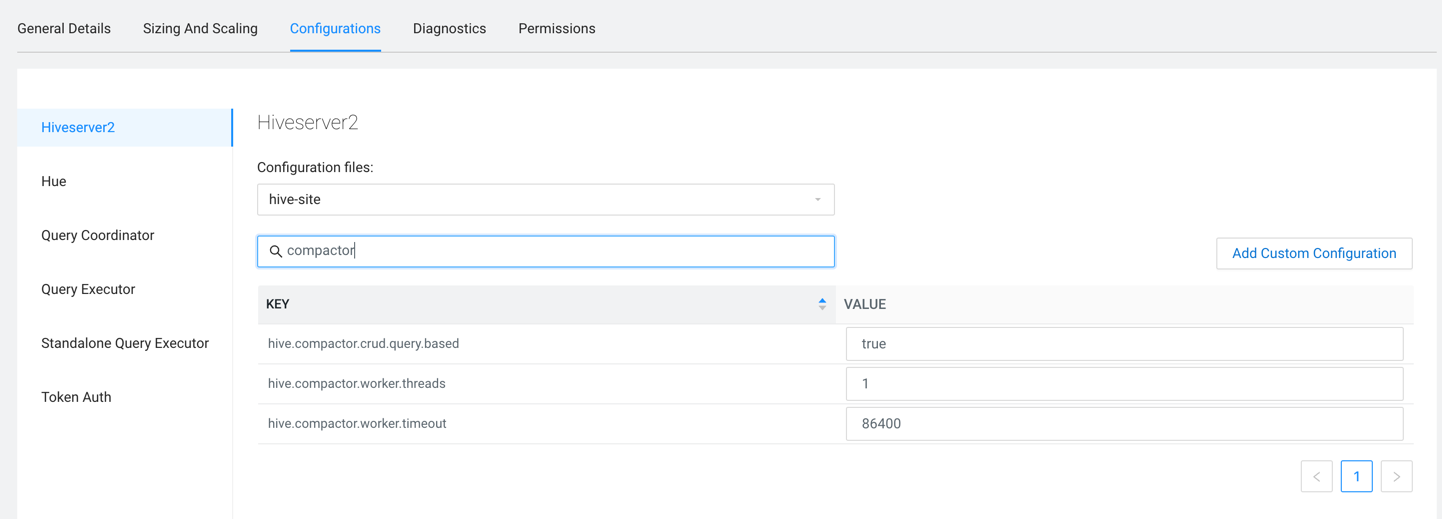Open the hive-site configuration files dropdown
The height and width of the screenshot is (519, 1442).
pyautogui.click(x=545, y=200)
